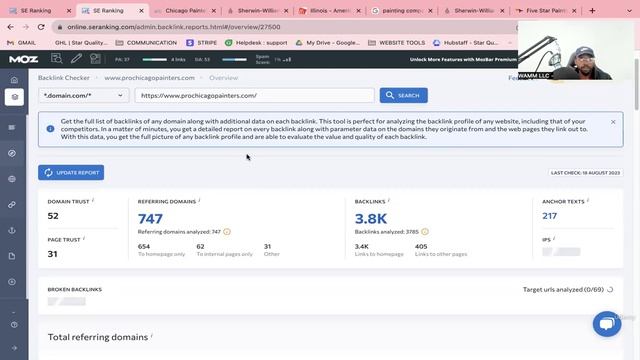
Task: Open the GHL Star Quality bookmark
Action: click(81, 42)
